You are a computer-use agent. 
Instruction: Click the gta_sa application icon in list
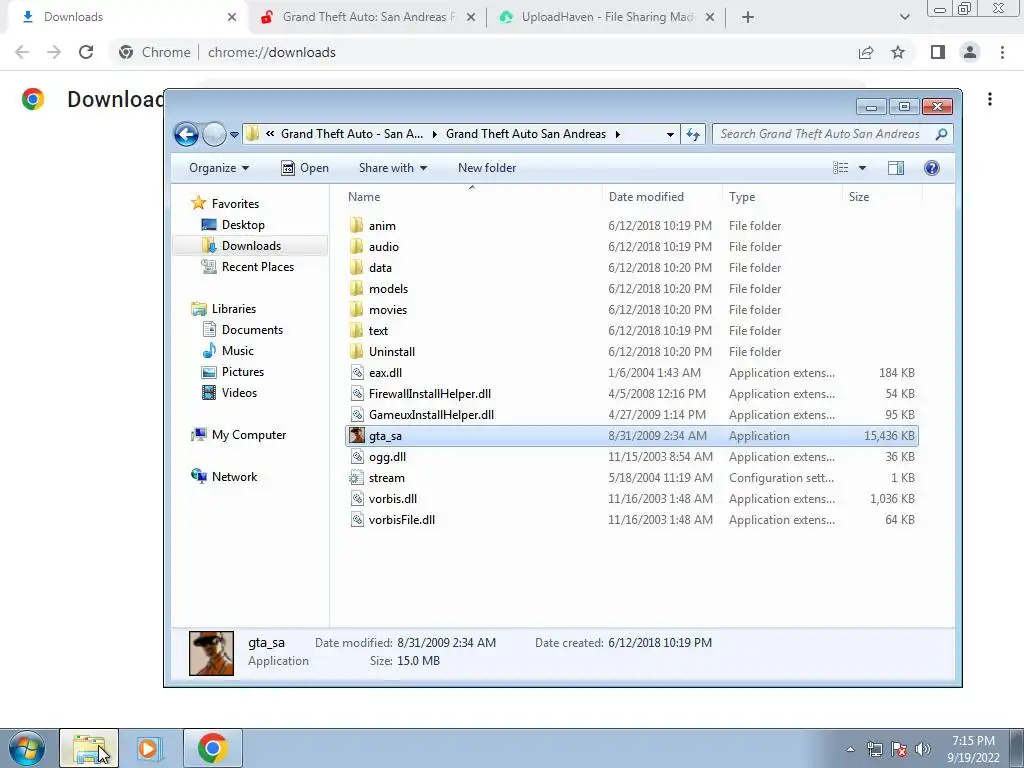[357, 436]
